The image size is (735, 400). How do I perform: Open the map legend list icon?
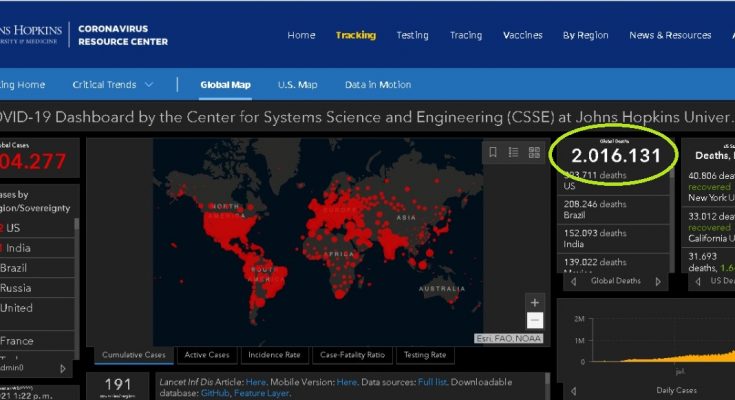pos(513,152)
